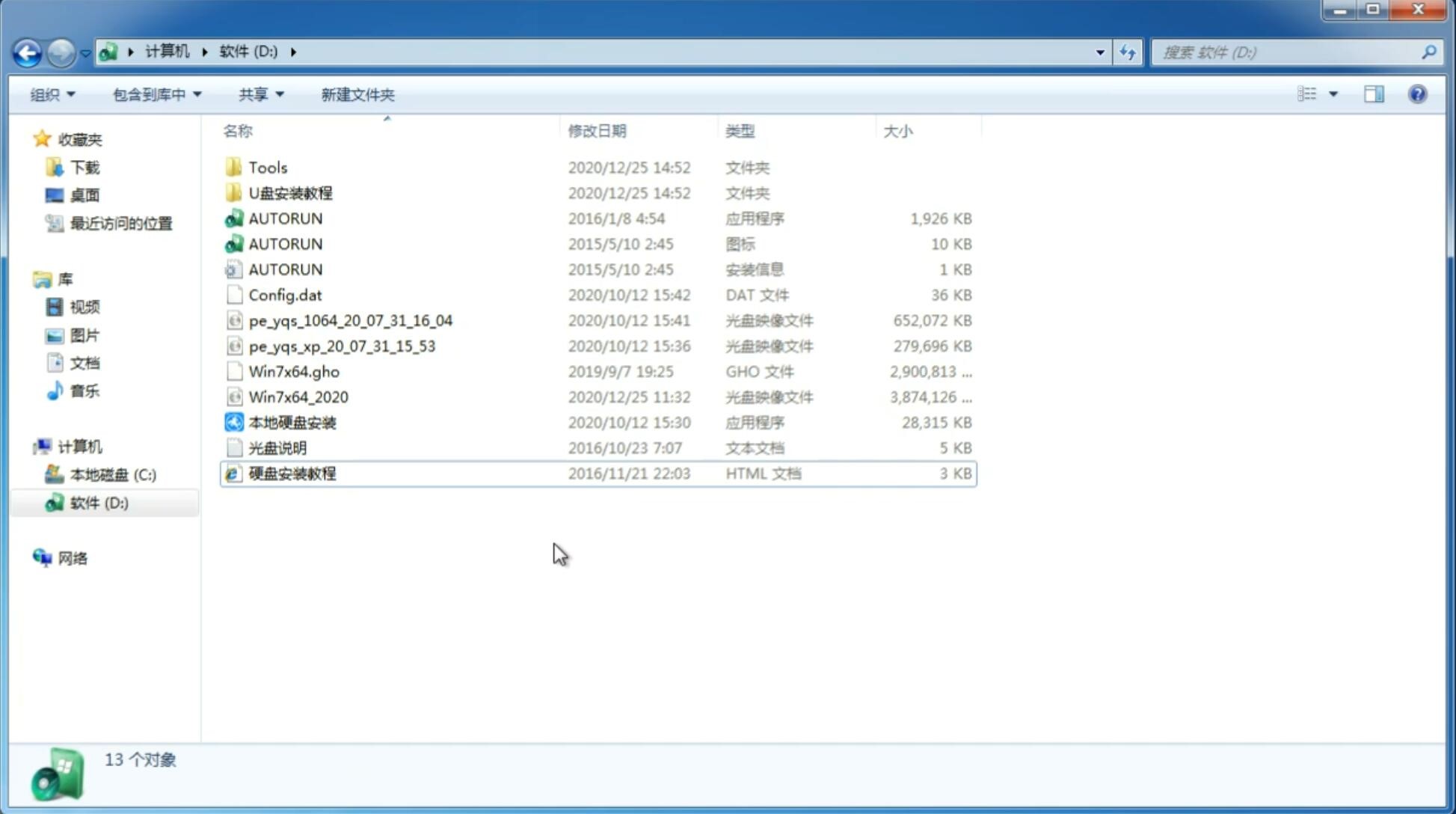The height and width of the screenshot is (814, 1456).
Task: Open the Tools folder
Action: click(267, 167)
